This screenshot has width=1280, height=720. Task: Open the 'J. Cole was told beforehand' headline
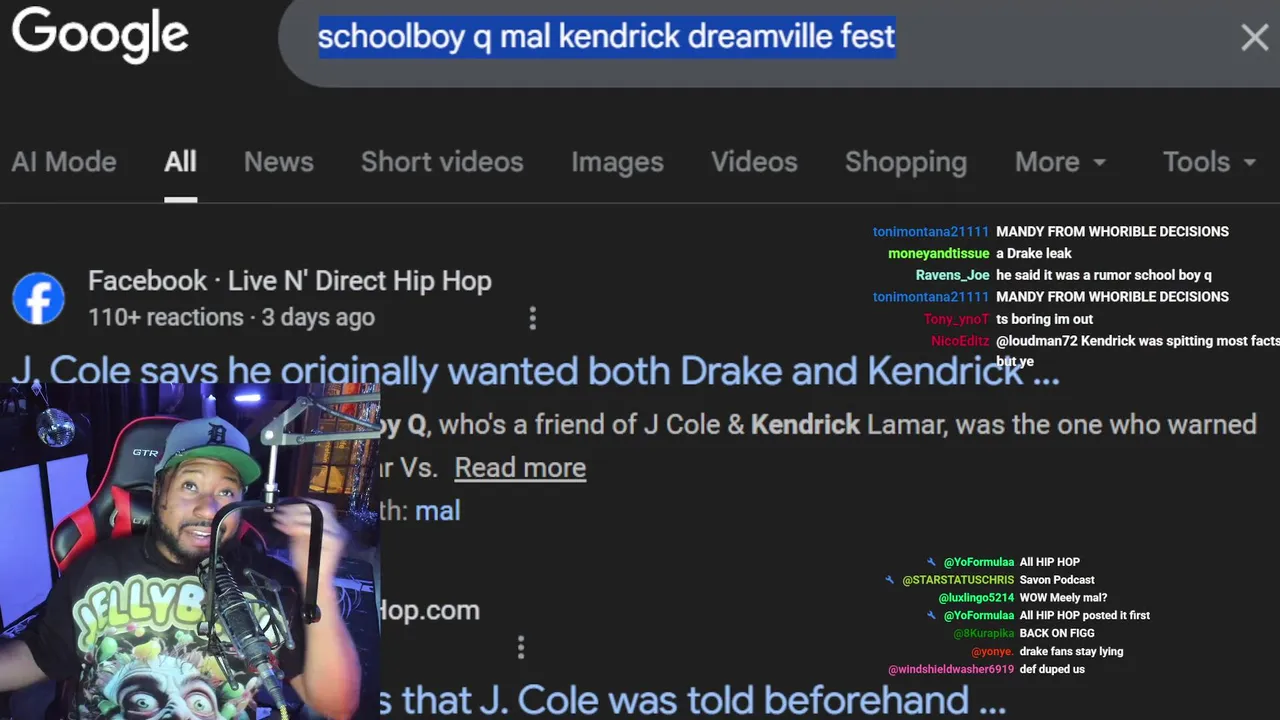pyautogui.click(x=692, y=701)
